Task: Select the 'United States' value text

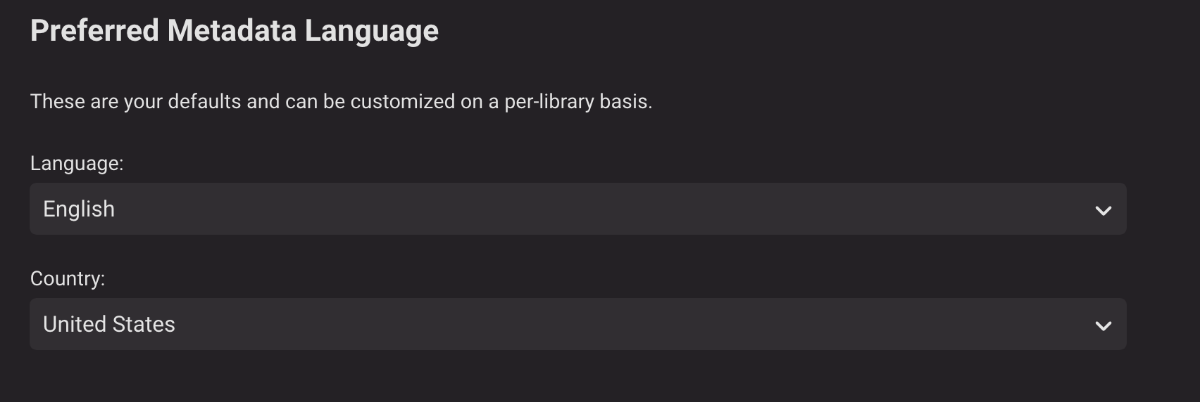Action: [108, 324]
